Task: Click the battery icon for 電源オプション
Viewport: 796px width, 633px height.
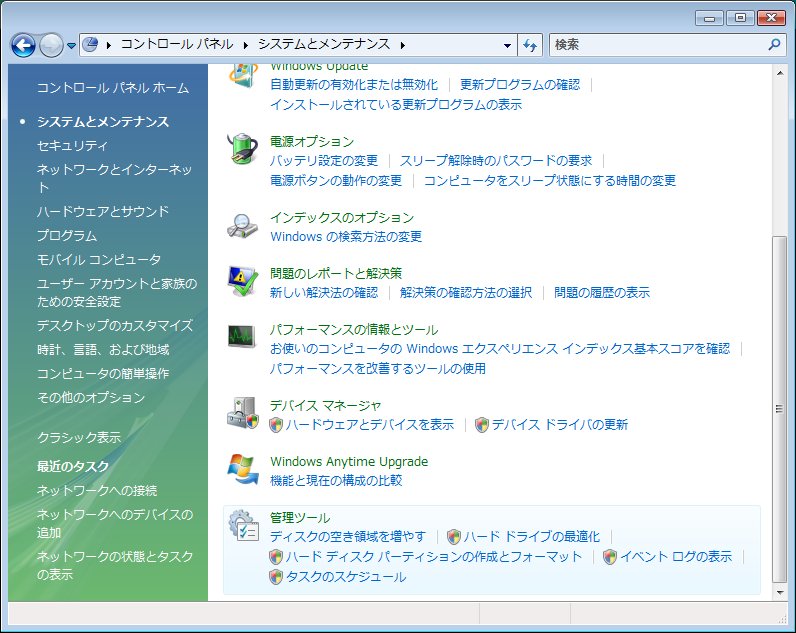Action: pos(242,149)
